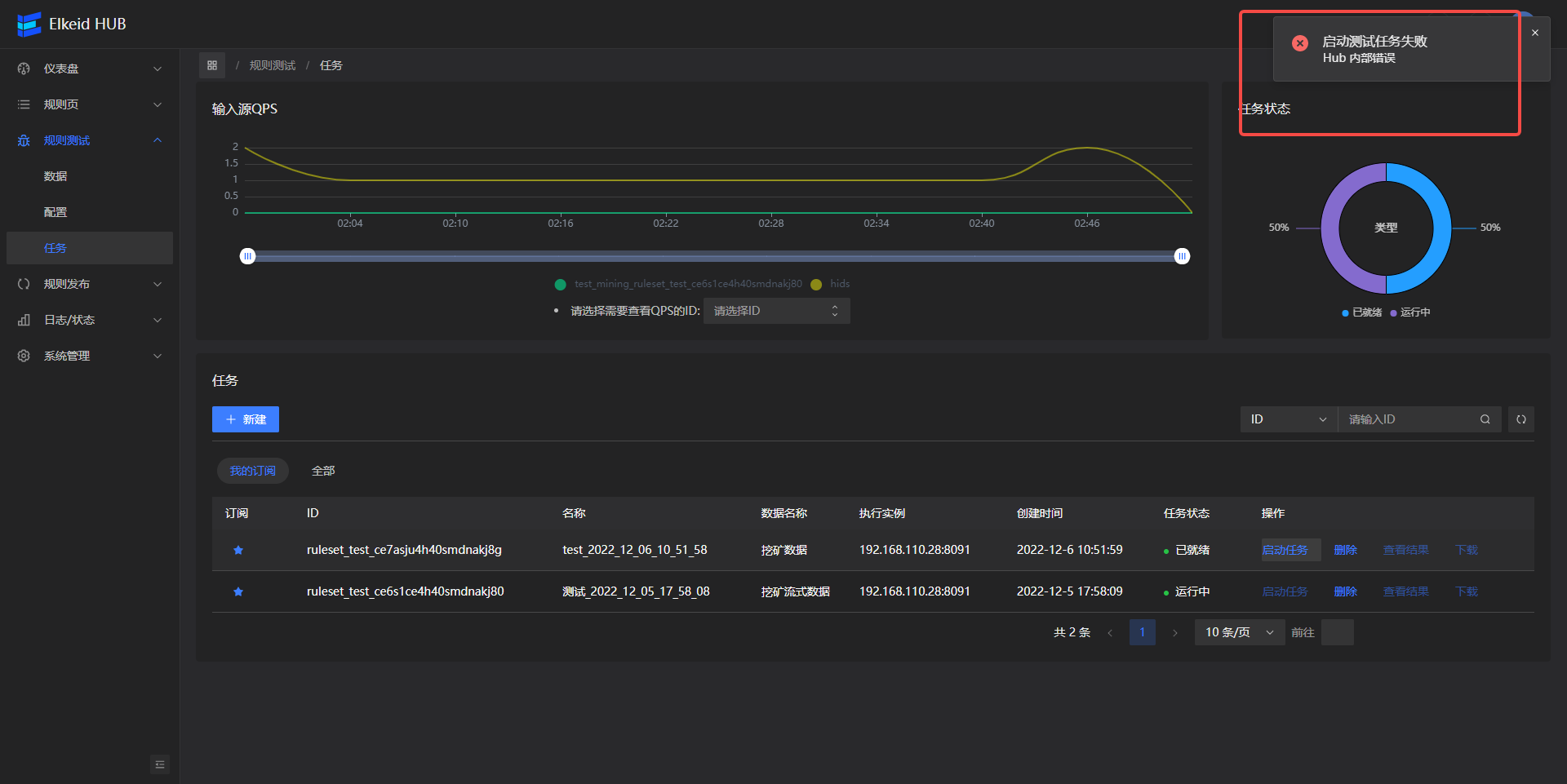This screenshot has width=1567, height=784.
Task: Click the Elkeid HUB logo icon
Action: (x=29, y=24)
